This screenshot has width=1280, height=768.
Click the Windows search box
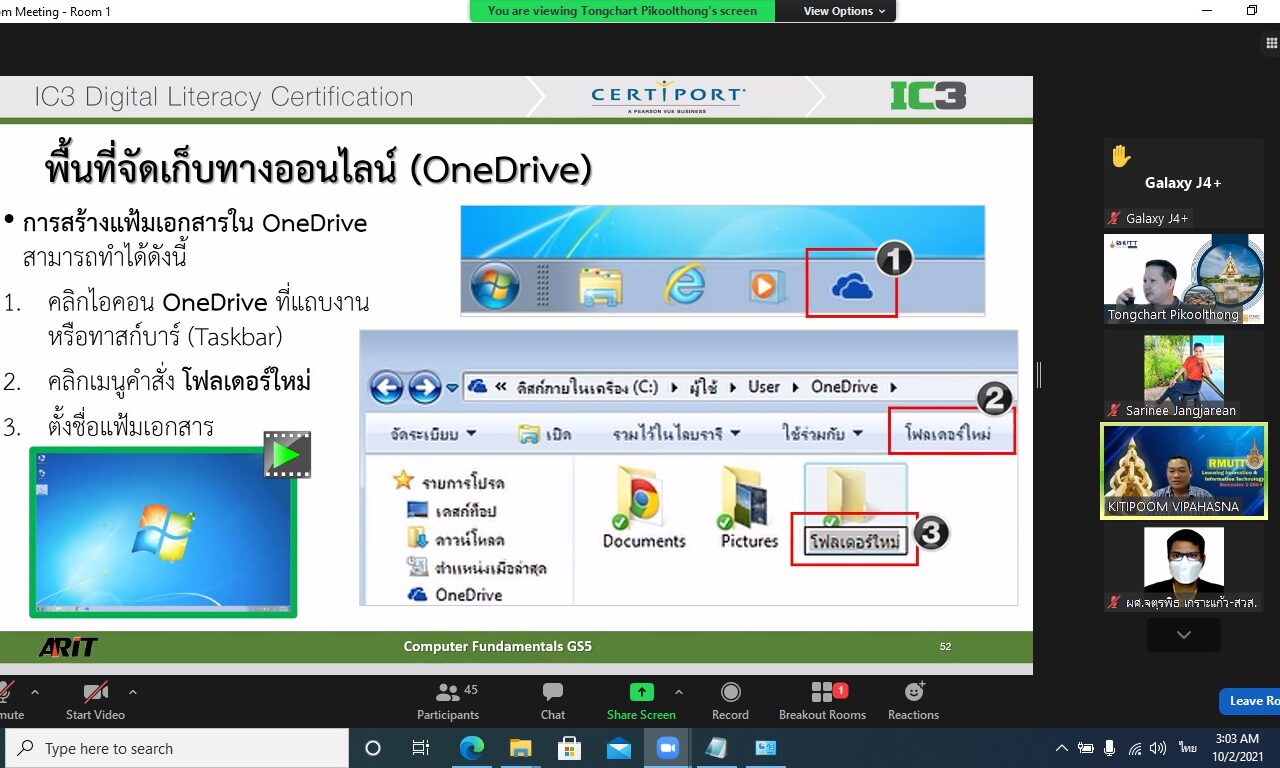pos(177,748)
